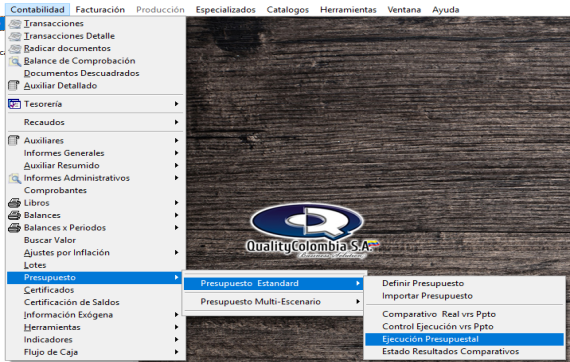Click the Tesorería icon
This screenshot has width=570, height=362.
click(x=14, y=104)
